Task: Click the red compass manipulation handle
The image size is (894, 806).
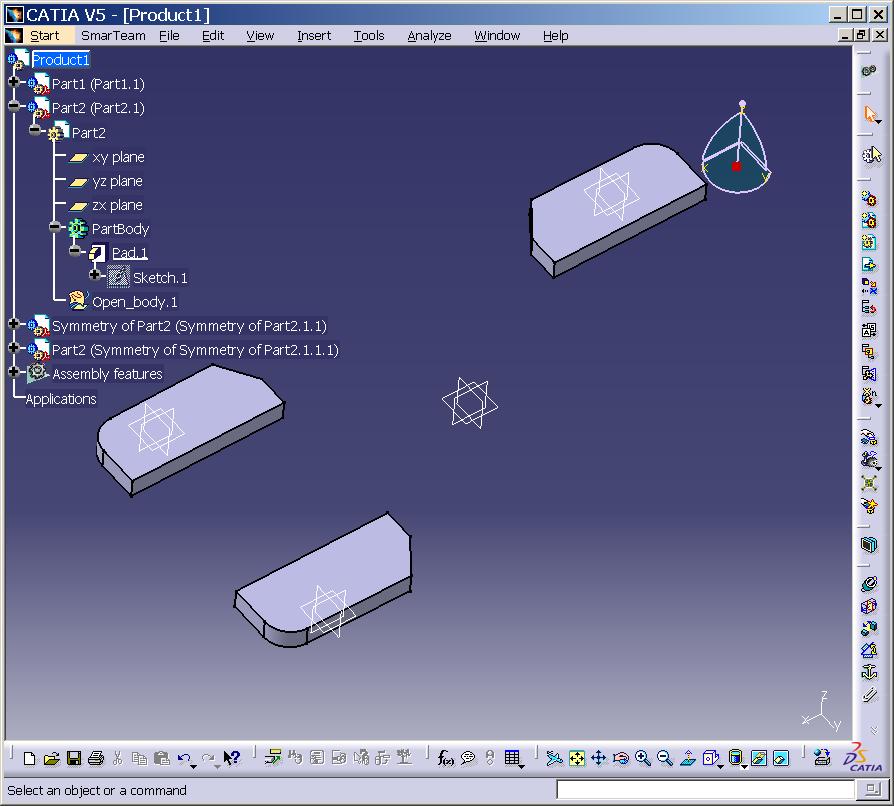Action: click(736, 166)
